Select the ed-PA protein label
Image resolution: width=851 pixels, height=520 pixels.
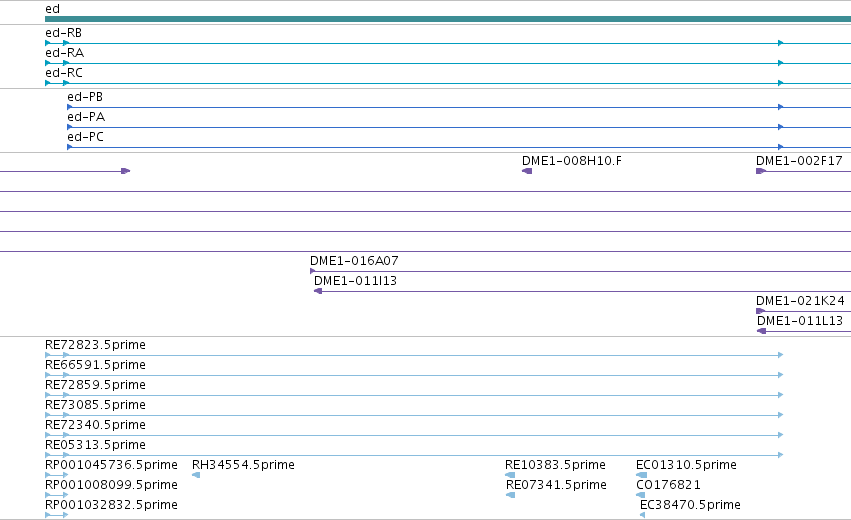click(86, 117)
